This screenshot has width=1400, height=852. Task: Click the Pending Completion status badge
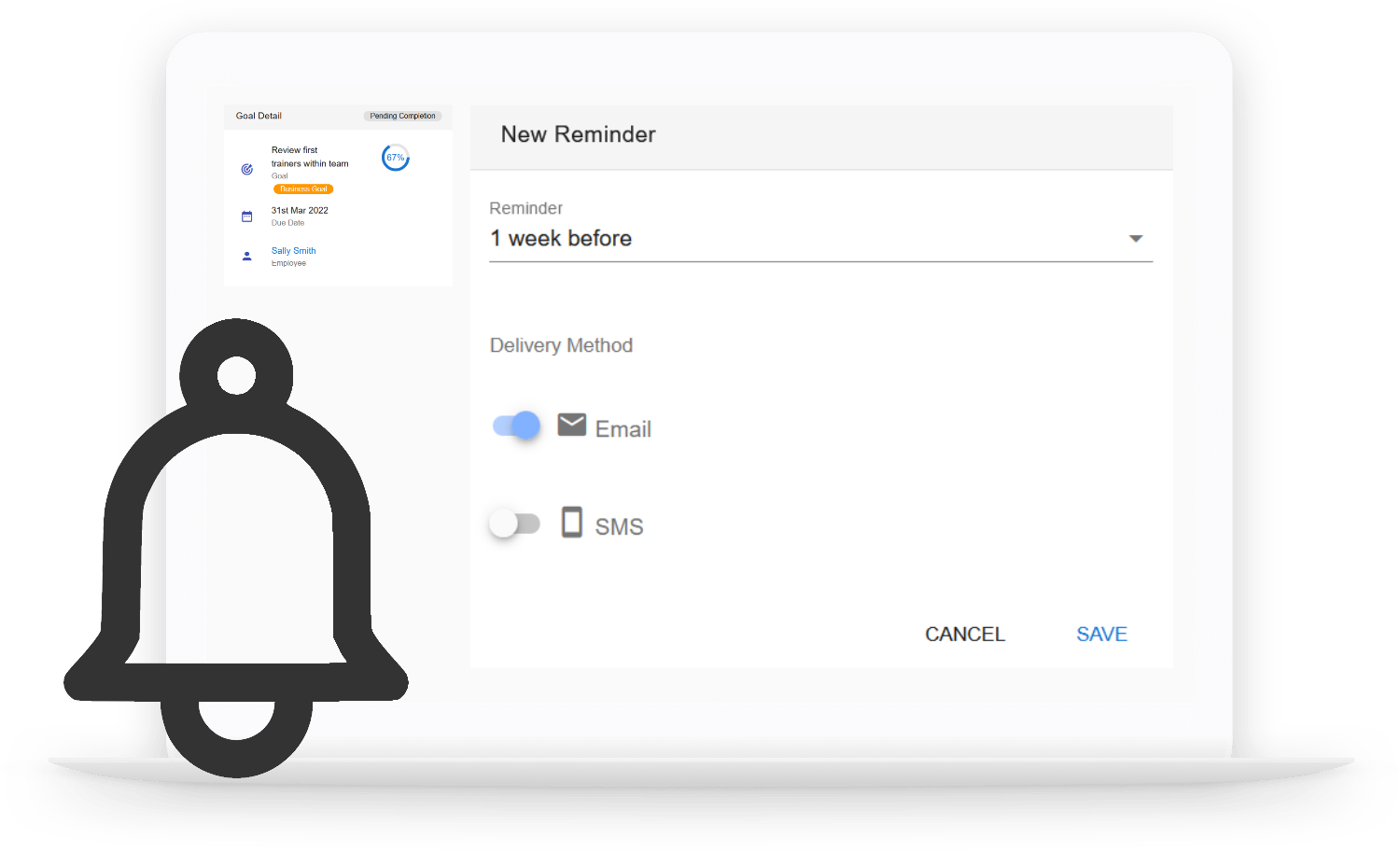pyautogui.click(x=402, y=116)
